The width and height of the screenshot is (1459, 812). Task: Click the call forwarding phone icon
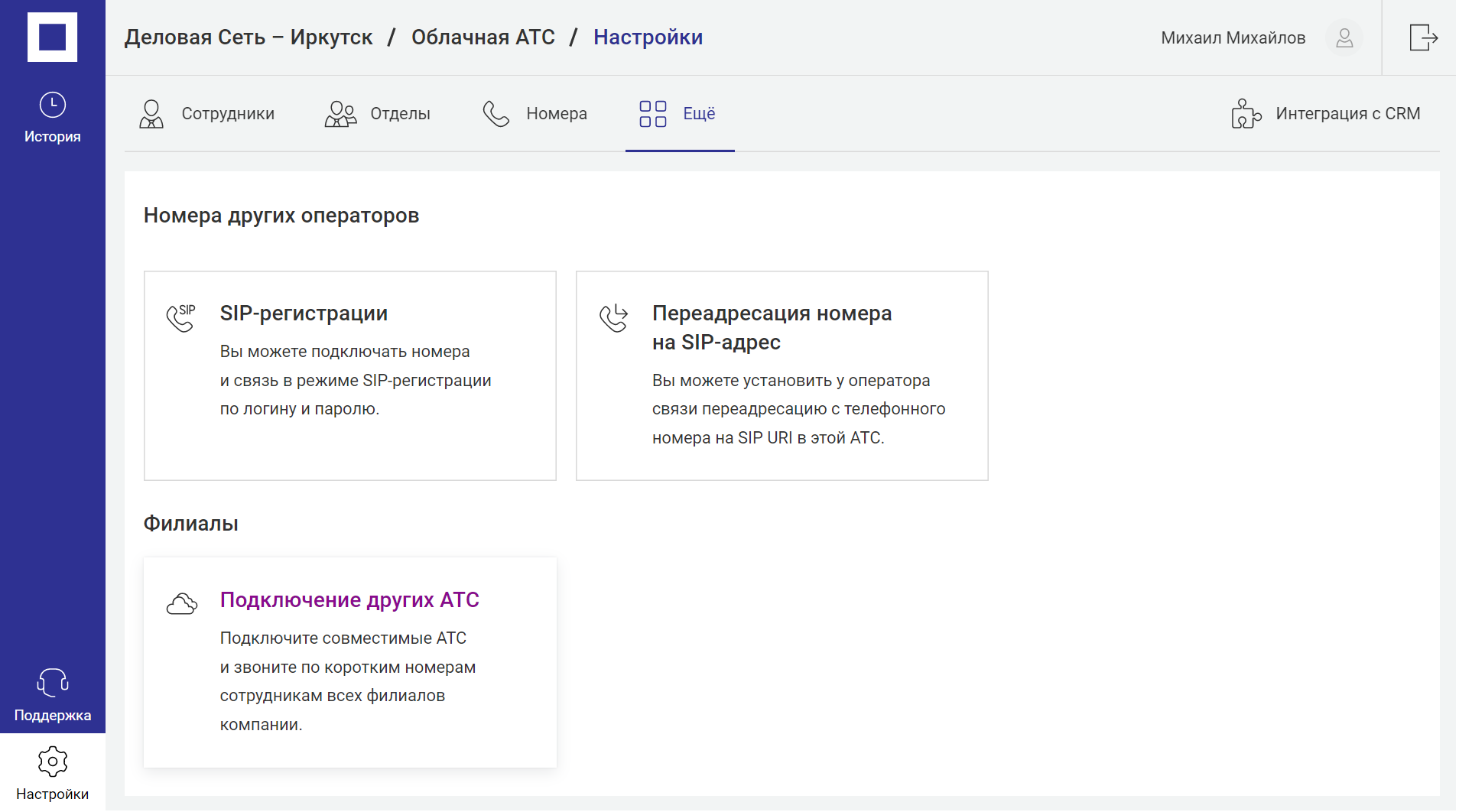613,317
